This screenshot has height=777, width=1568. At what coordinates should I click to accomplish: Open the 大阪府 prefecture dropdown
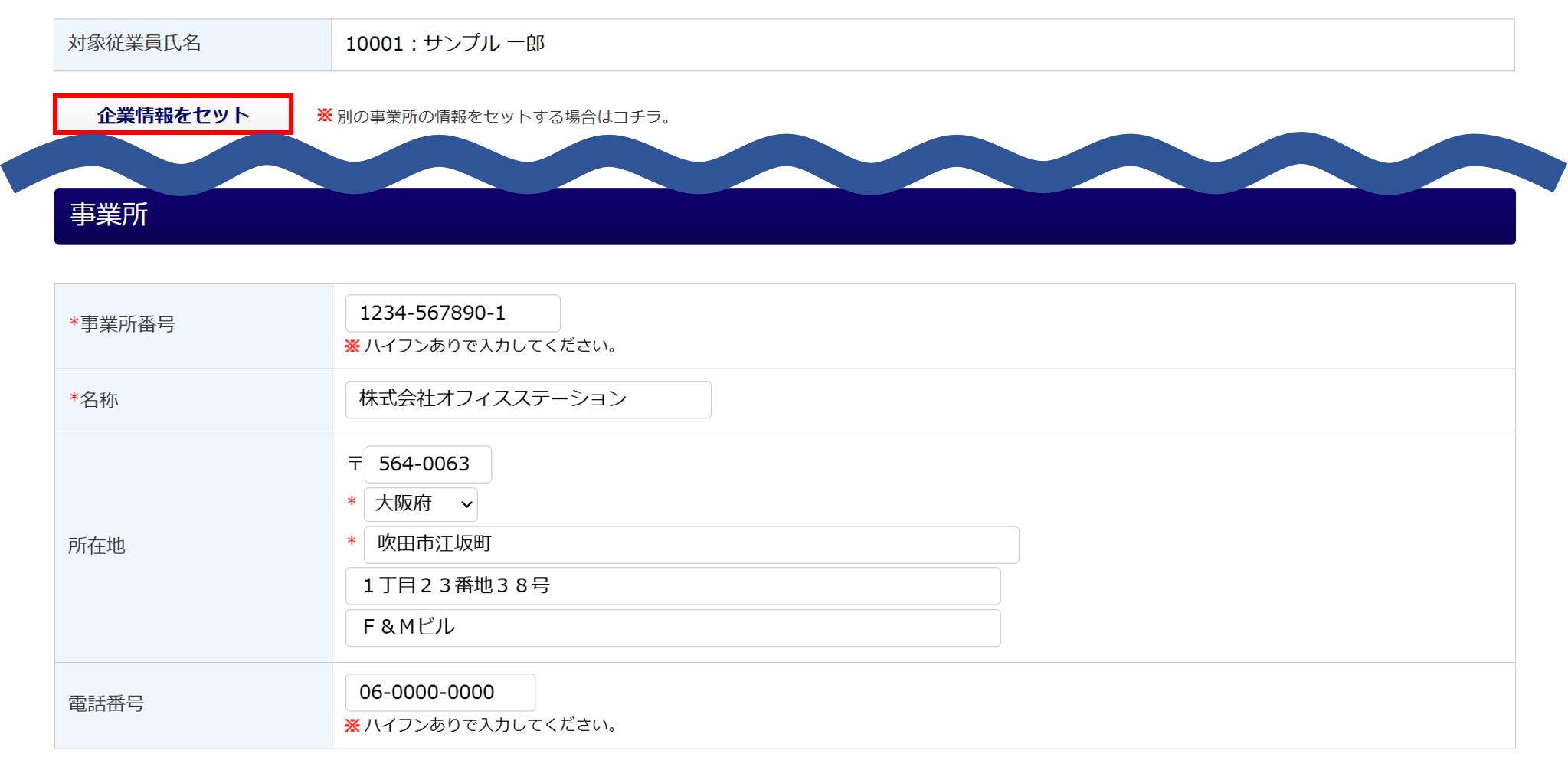click(421, 504)
